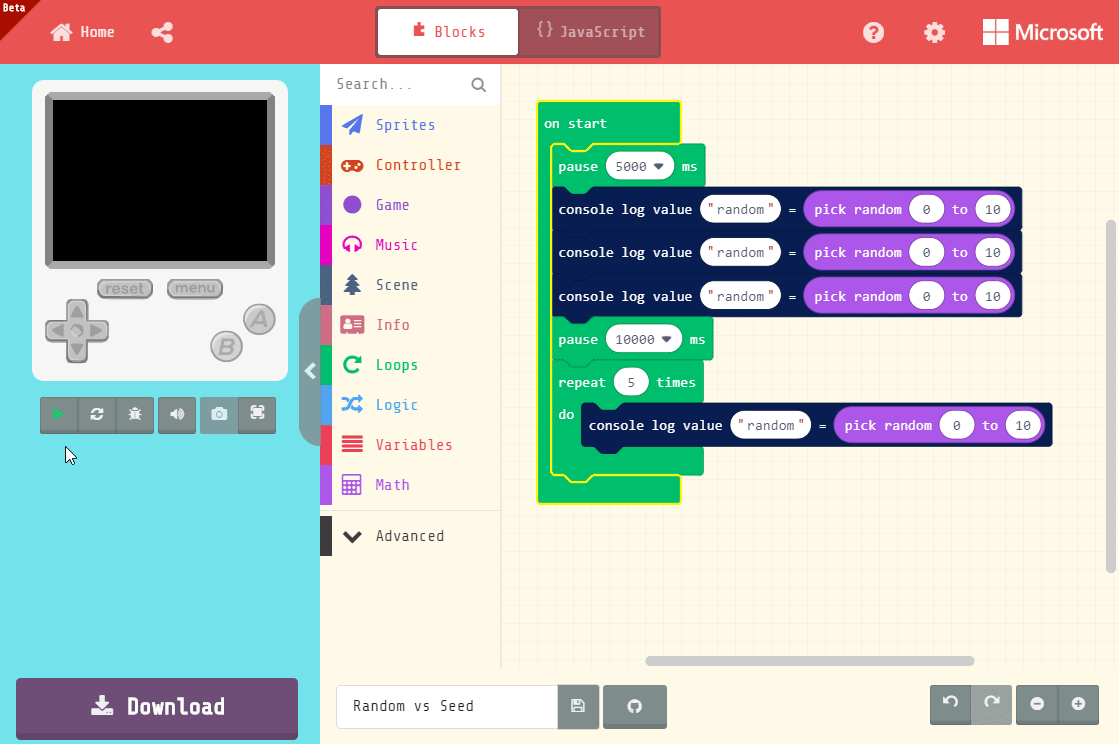Select pick random block in third console log
This screenshot has height=744, width=1119.
(858, 297)
